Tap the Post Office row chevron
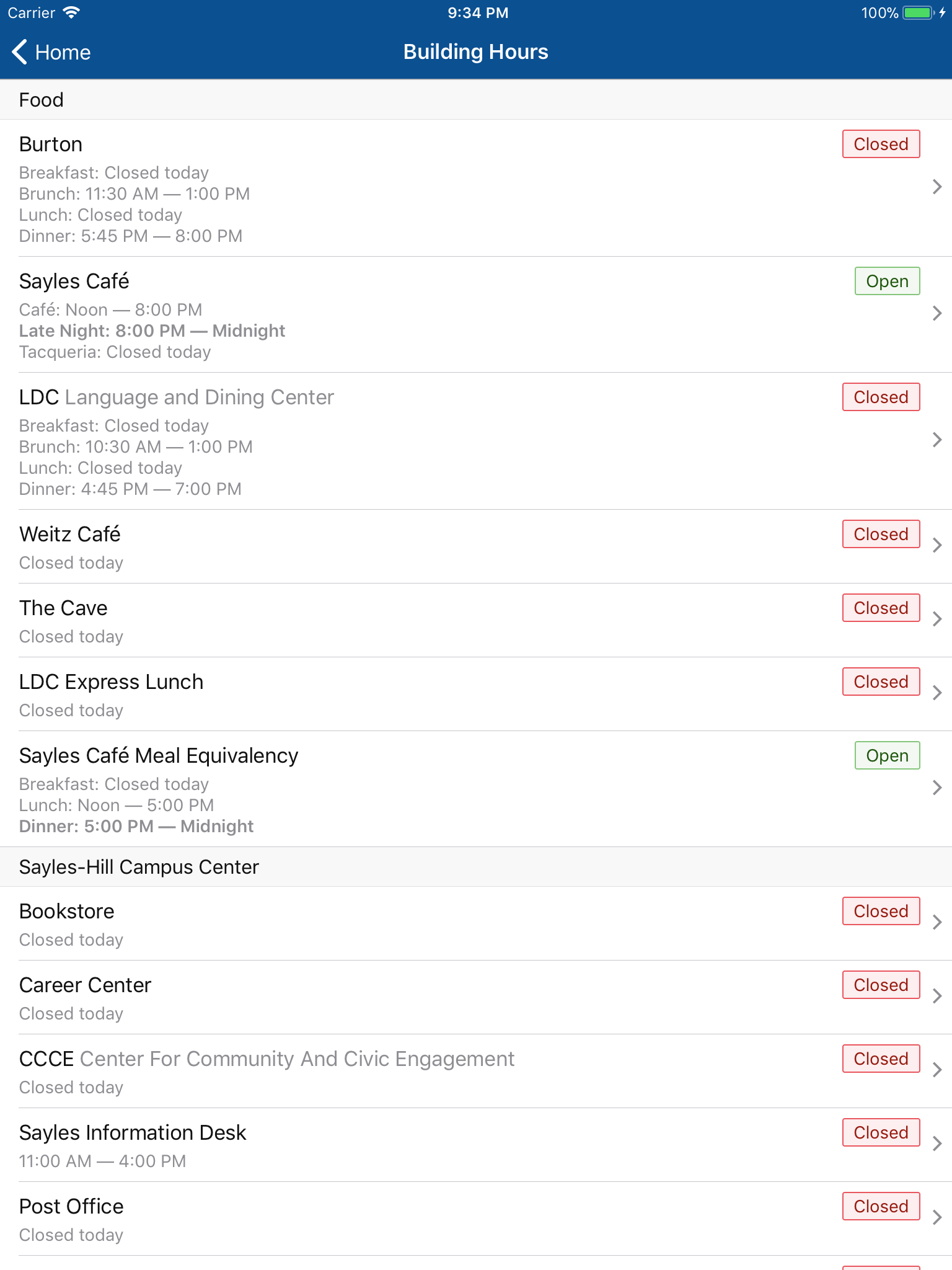Image resolution: width=952 pixels, height=1270 pixels. (937, 1217)
